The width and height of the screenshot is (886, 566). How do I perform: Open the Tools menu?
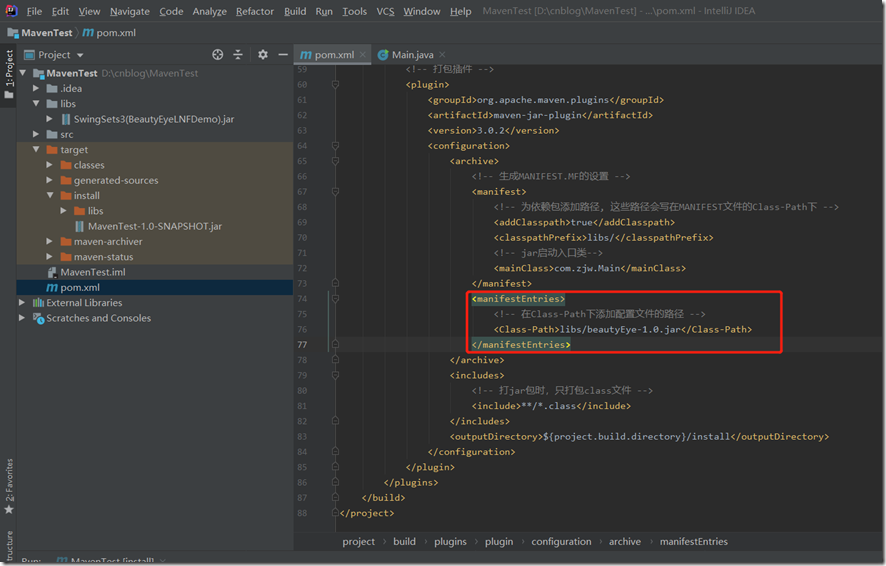pyautogui.click(x=354, y=11)
